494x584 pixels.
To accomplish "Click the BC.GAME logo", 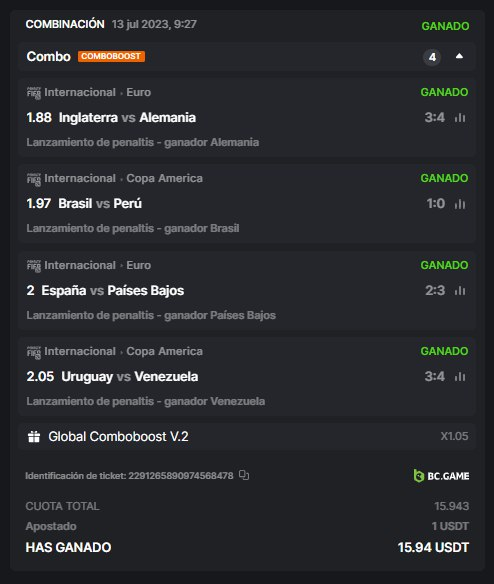I will pos(441,476).
